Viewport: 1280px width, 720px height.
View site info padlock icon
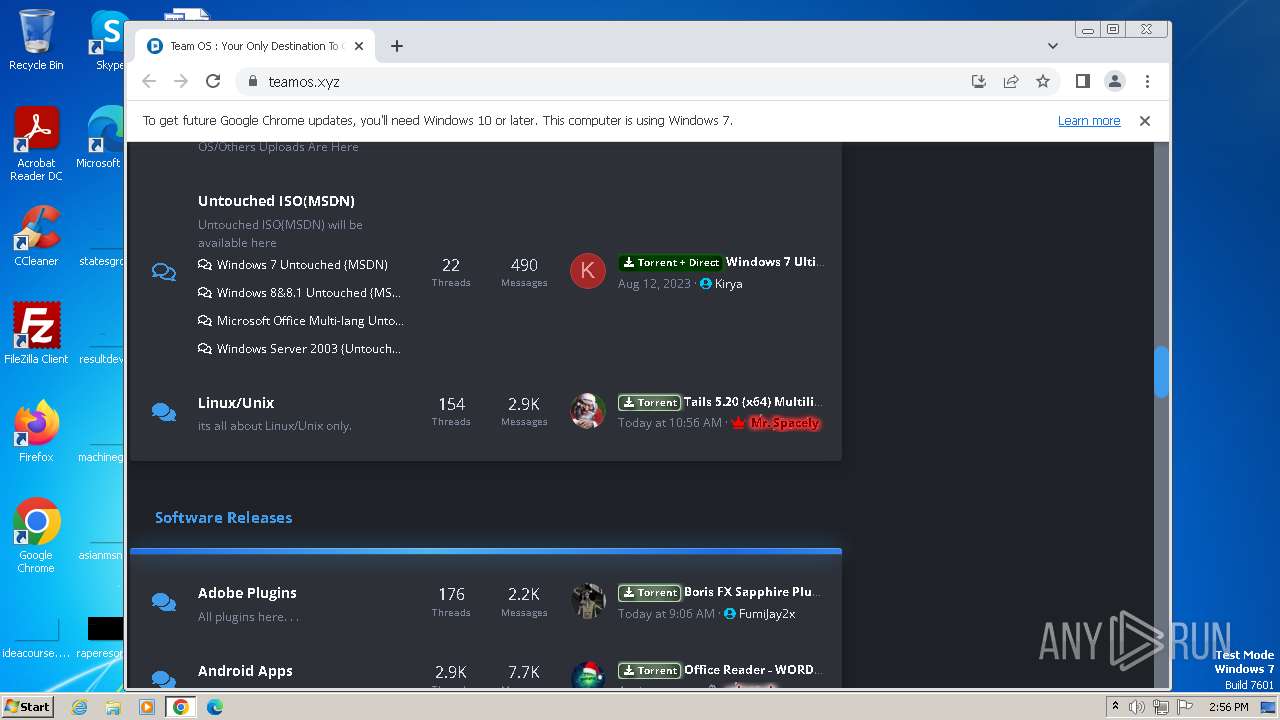(253, 82)
